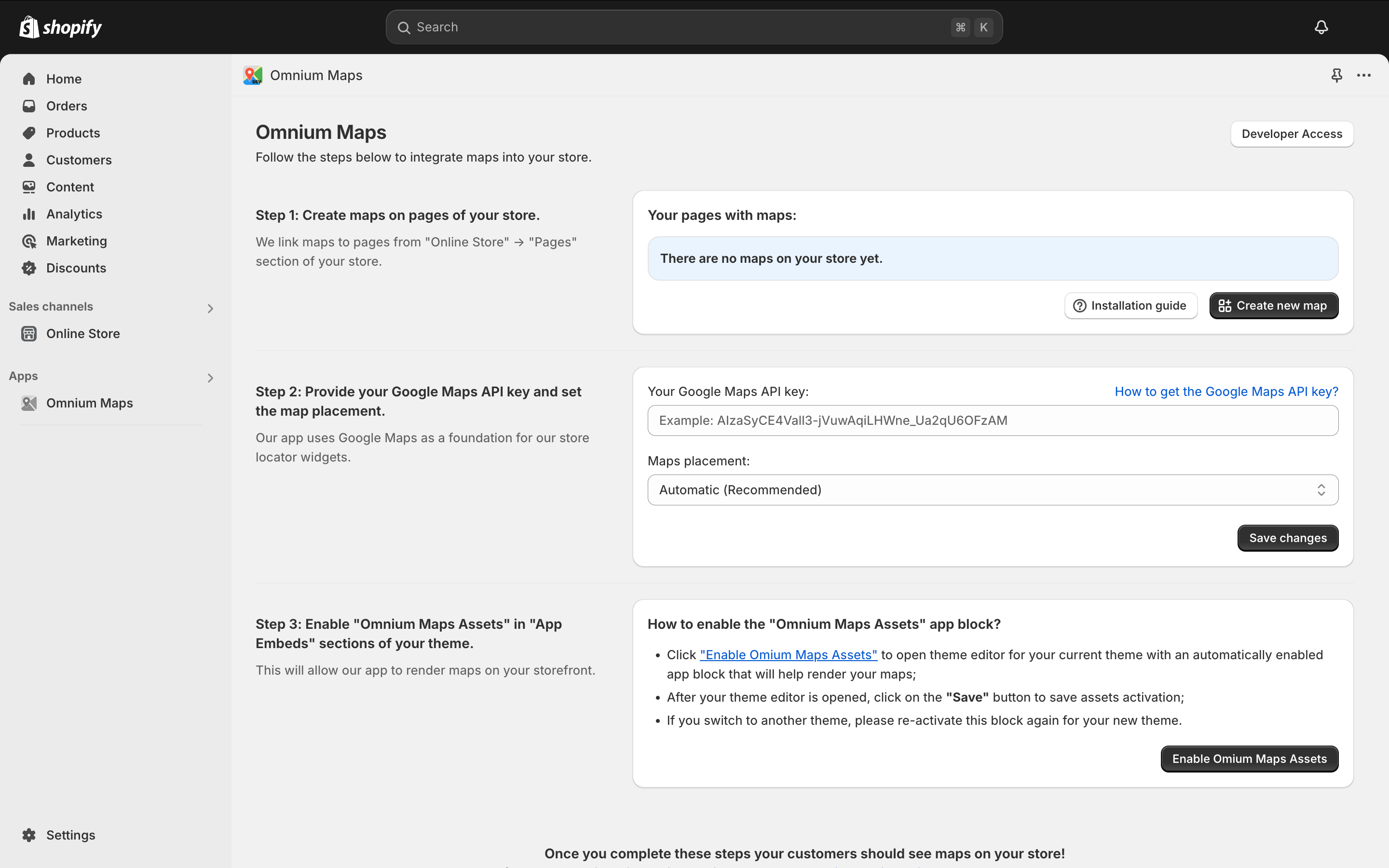Click the Your Google Maps API key label
Screen dimensions: 1389x868
pyautogui.click(x=728, y=392)
